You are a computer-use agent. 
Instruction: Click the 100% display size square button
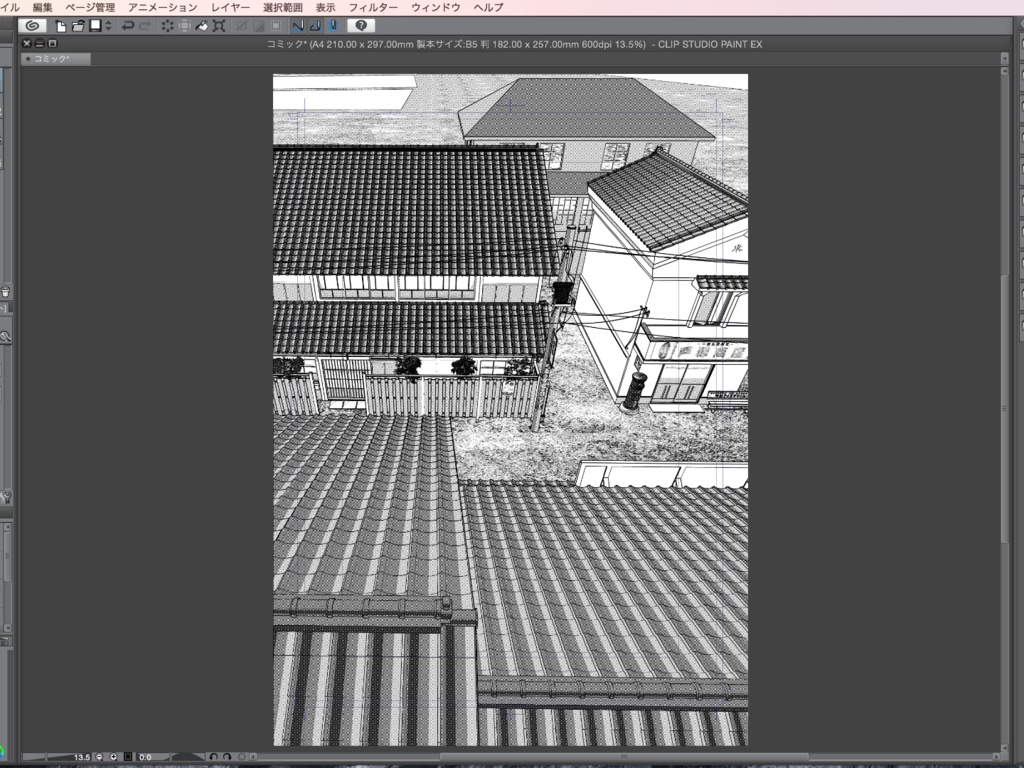pyautogui.click(x=128, y=756)
